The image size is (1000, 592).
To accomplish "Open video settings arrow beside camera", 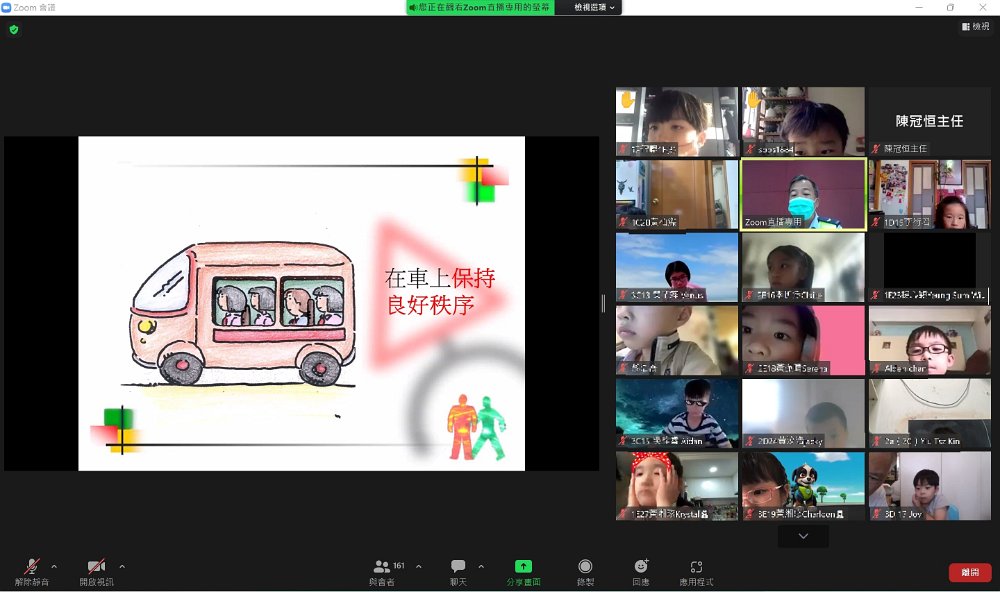I will coord(122,566).
